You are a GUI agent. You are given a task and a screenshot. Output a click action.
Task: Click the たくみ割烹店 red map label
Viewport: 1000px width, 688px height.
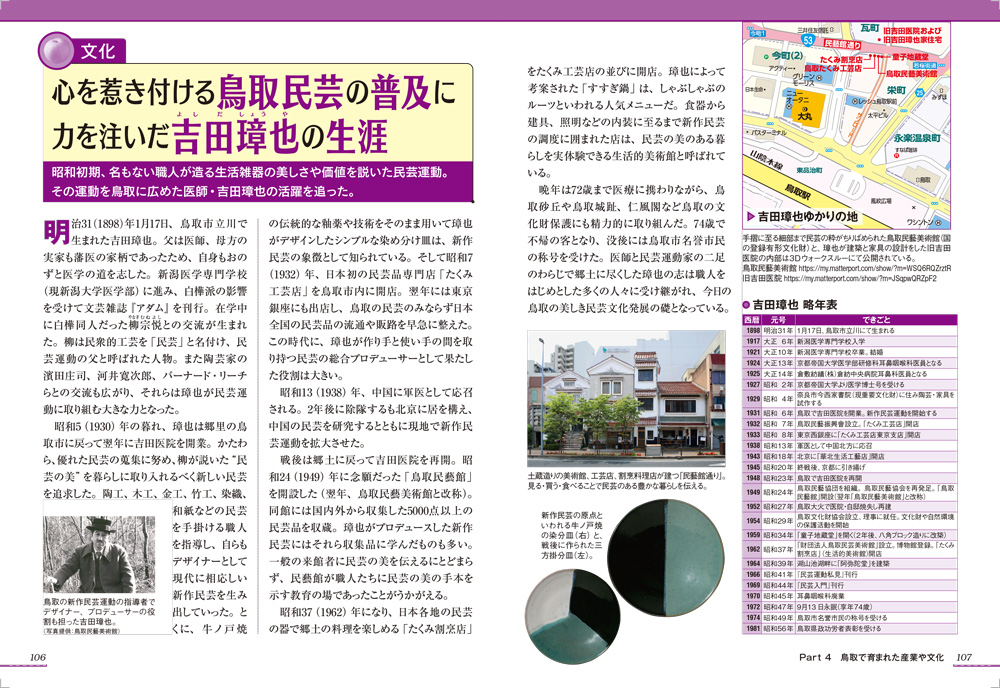click(841, 59)
